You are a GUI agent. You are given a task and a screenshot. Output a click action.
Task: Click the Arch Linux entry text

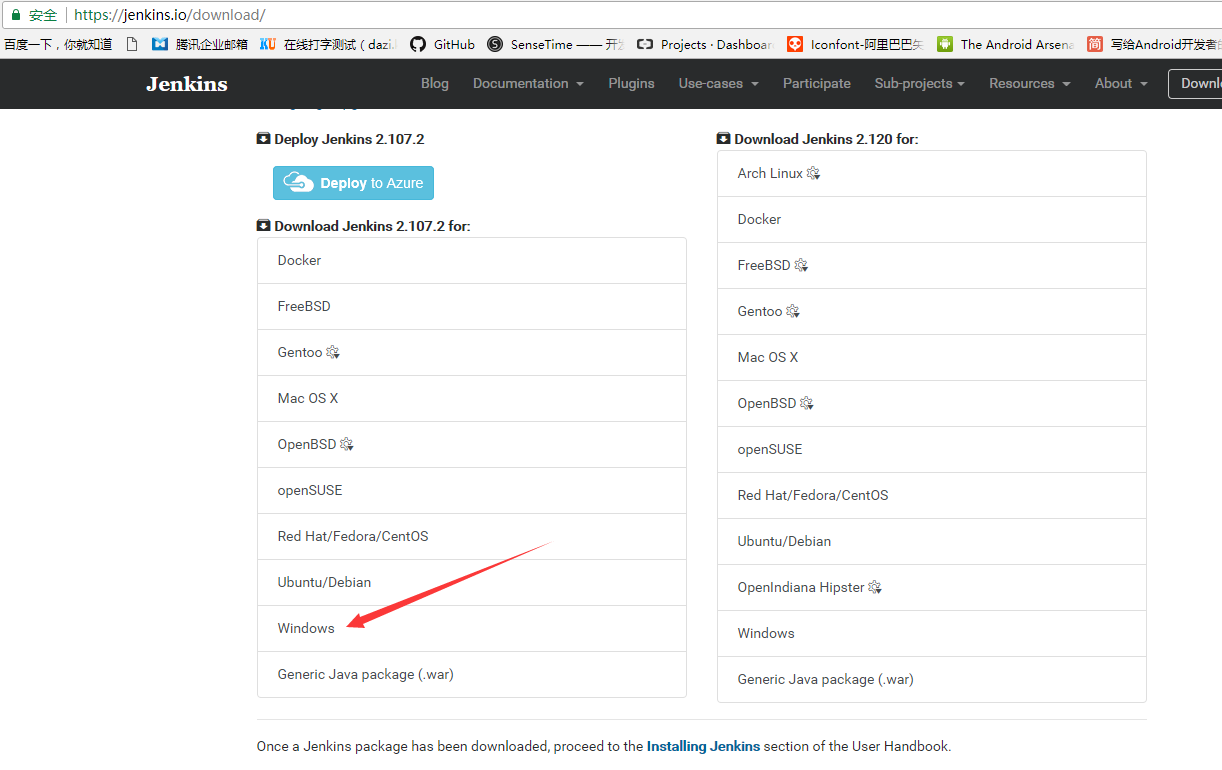770,173
